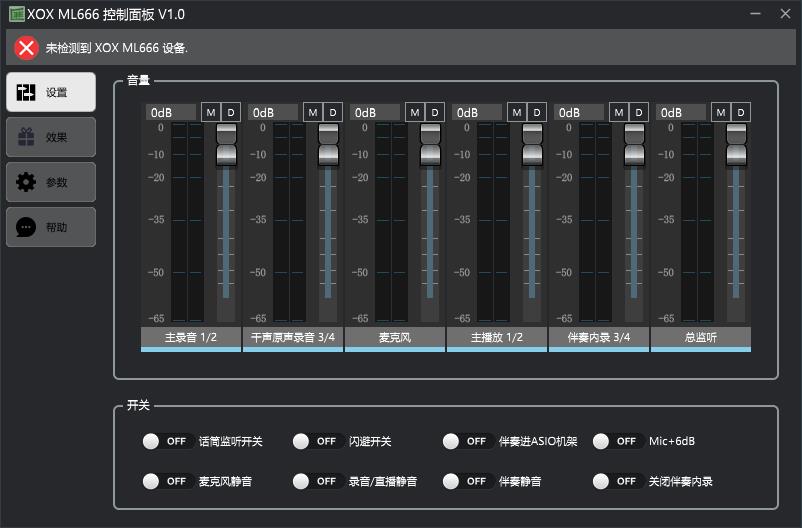
Task: Turn on the 闪避开关 switch
Action: coord(317,441)
